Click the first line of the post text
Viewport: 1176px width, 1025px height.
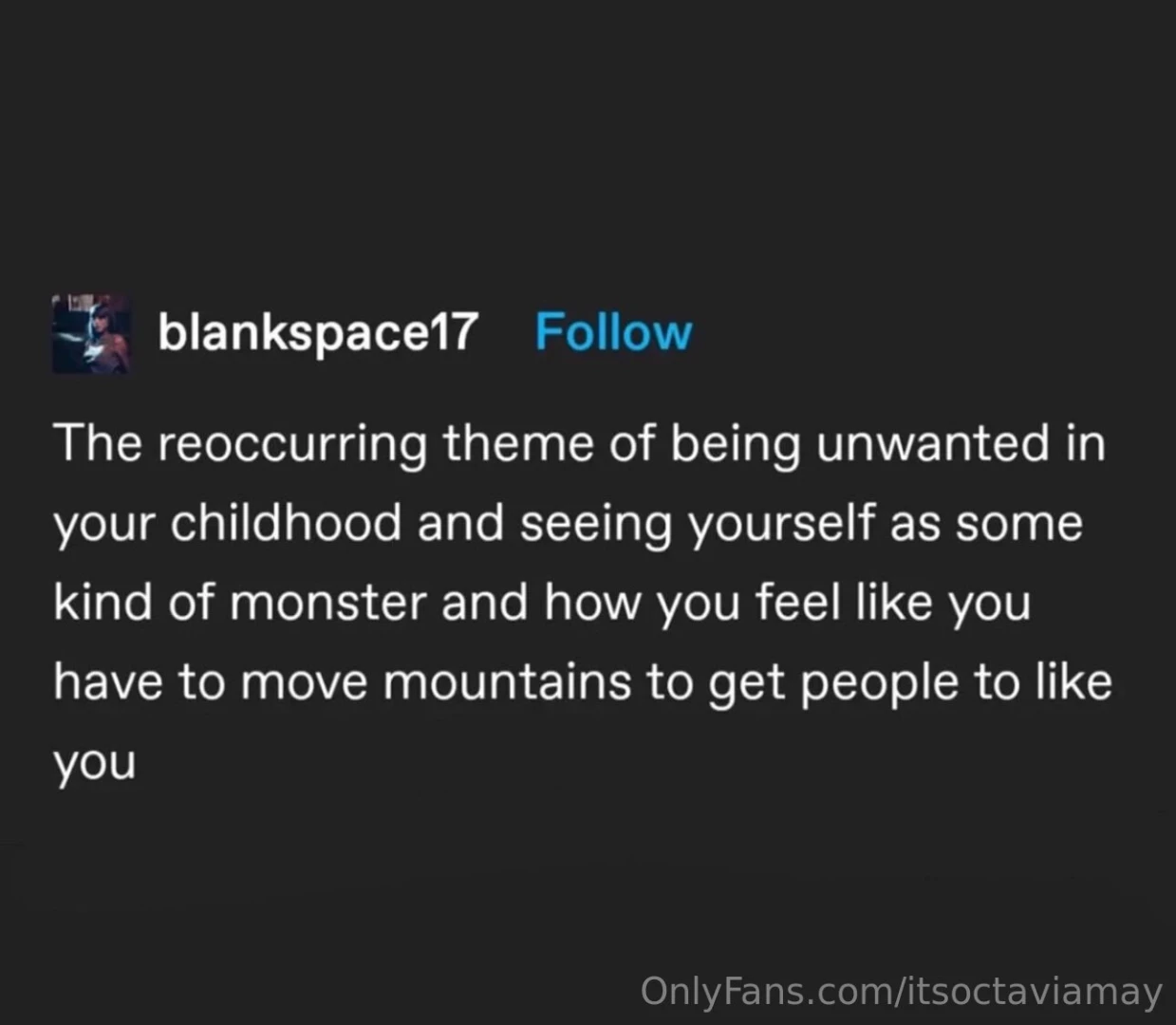[x=579, y=441]
